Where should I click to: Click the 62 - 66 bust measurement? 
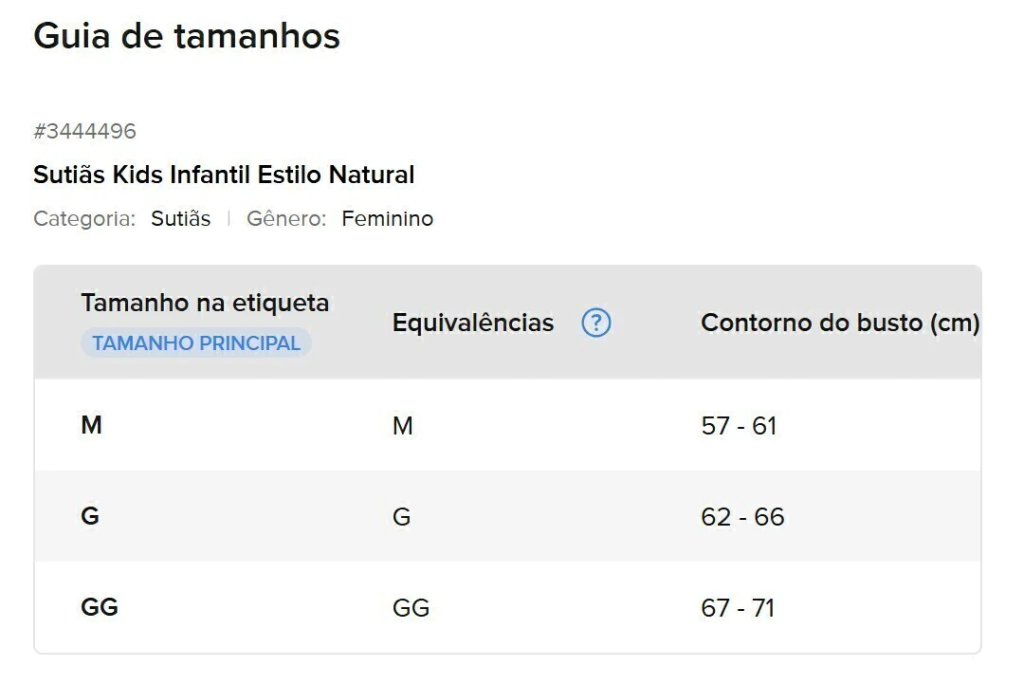pos(742,517)
